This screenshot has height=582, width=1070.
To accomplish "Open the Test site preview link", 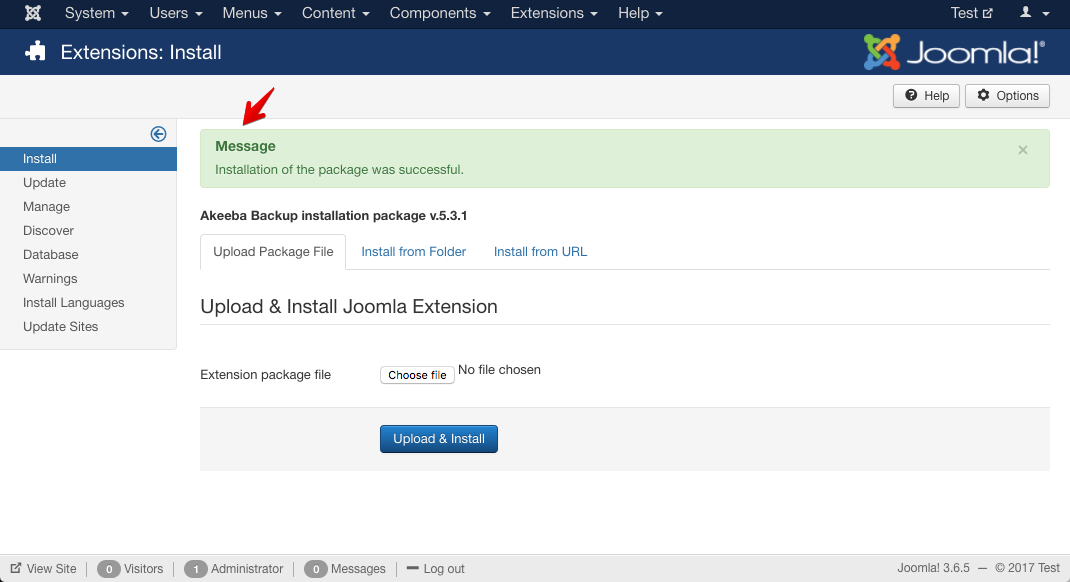I will coord(971,13).
